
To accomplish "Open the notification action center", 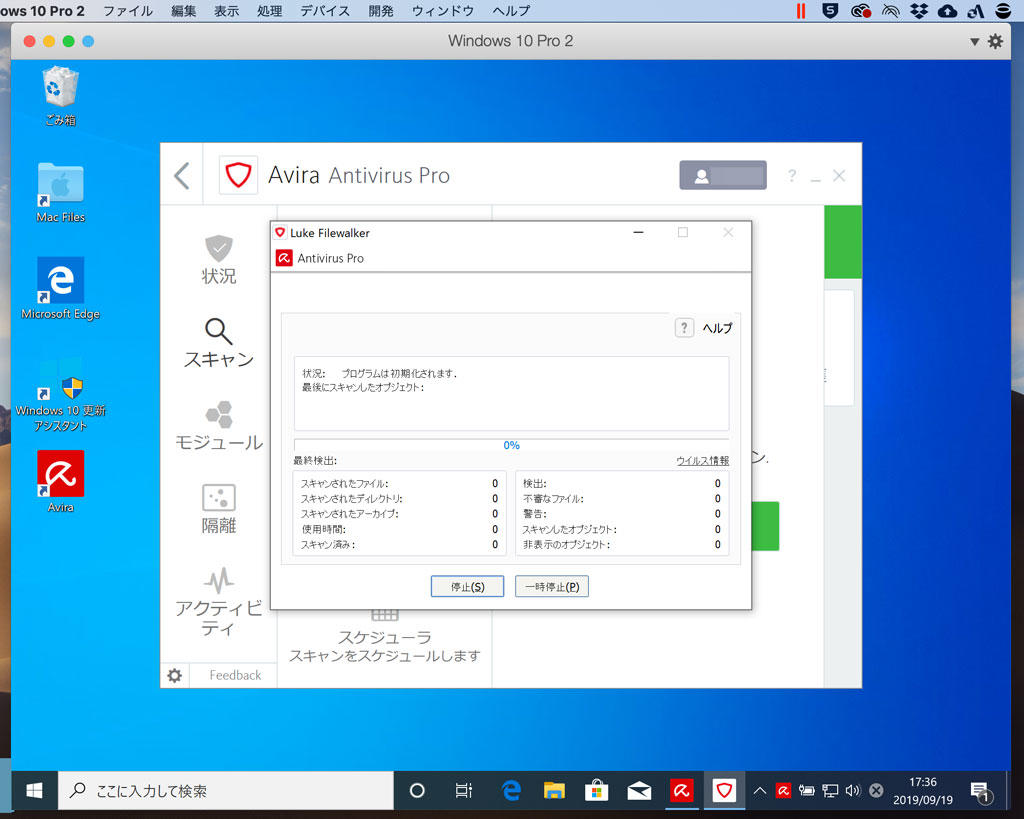I will click(x=980, y=792).
